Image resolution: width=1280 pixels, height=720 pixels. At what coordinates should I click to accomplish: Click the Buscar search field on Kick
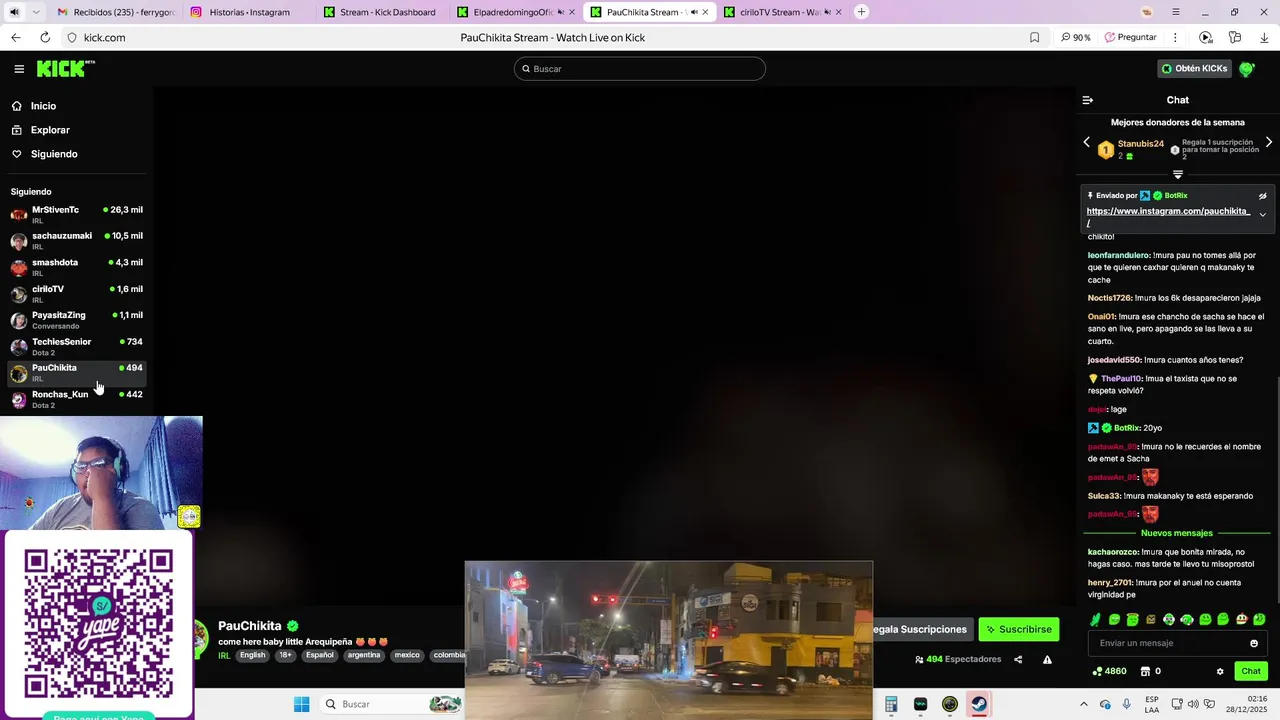pyautogui.click(x=640, y=69)
